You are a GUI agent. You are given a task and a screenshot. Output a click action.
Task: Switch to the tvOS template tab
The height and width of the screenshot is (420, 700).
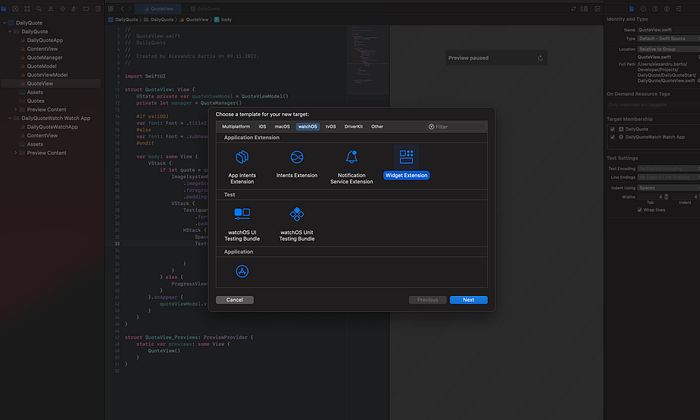click(x=330, y=127)
